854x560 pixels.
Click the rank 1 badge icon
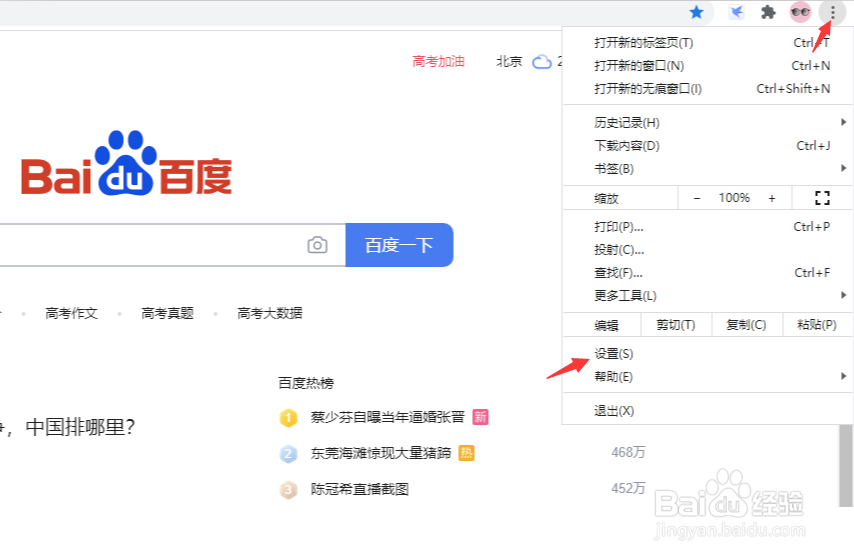[288, 418]
